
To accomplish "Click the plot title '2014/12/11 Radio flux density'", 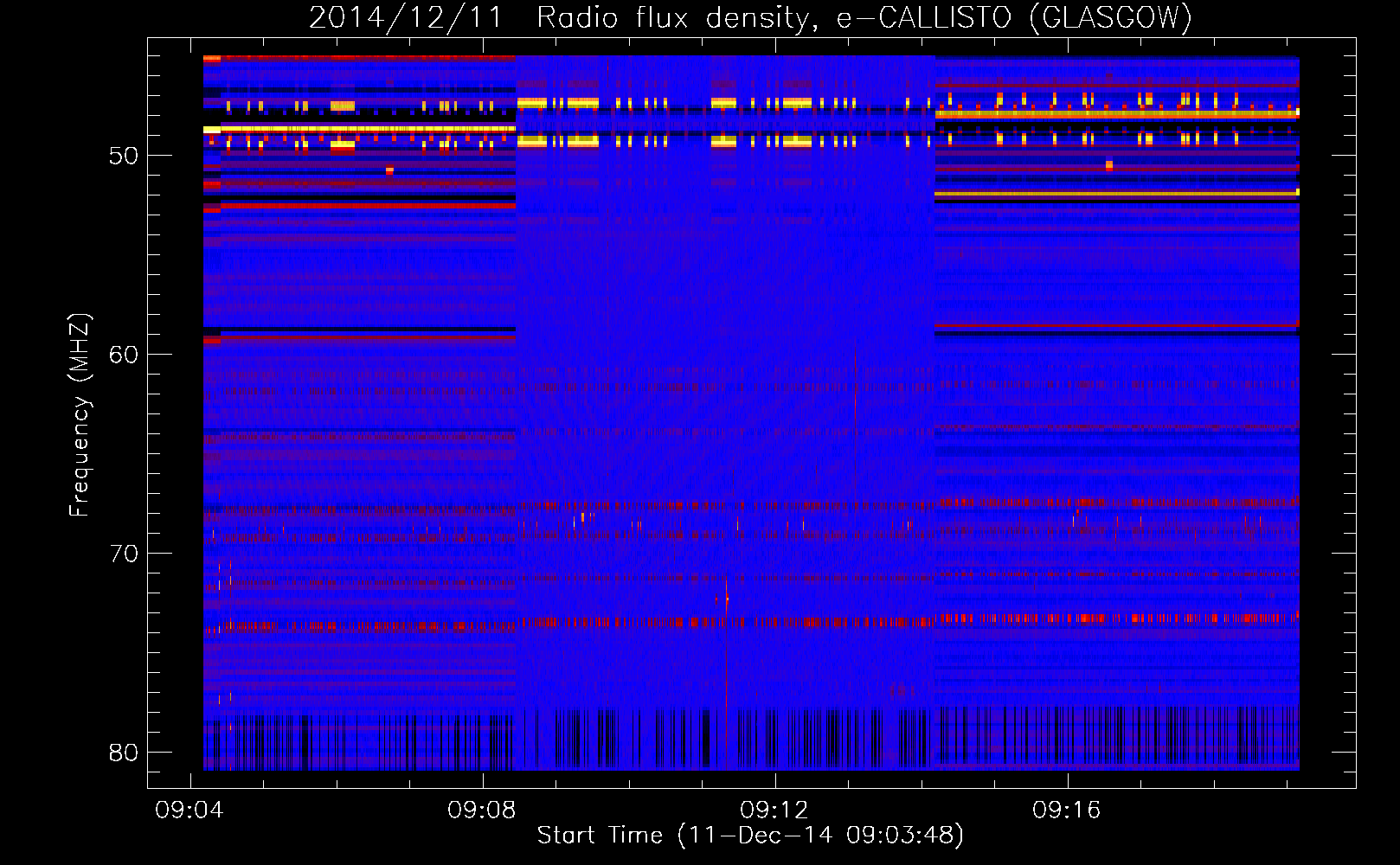I will coord(750,18).
